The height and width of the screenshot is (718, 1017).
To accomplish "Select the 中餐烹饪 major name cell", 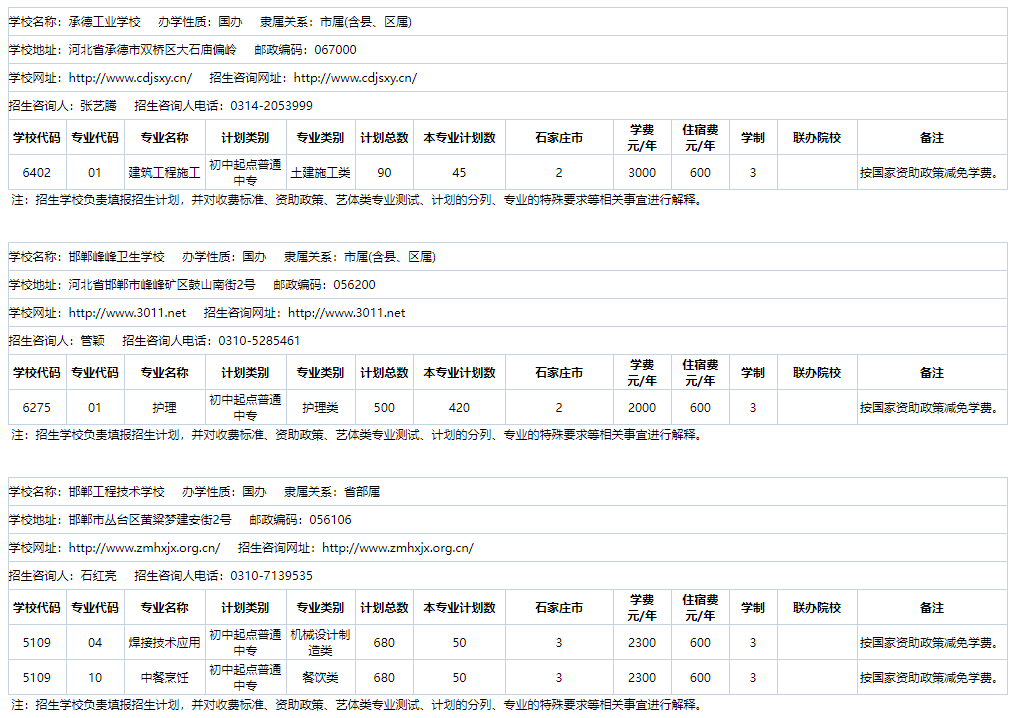I will pyautogui.click(x=164, y=677).
